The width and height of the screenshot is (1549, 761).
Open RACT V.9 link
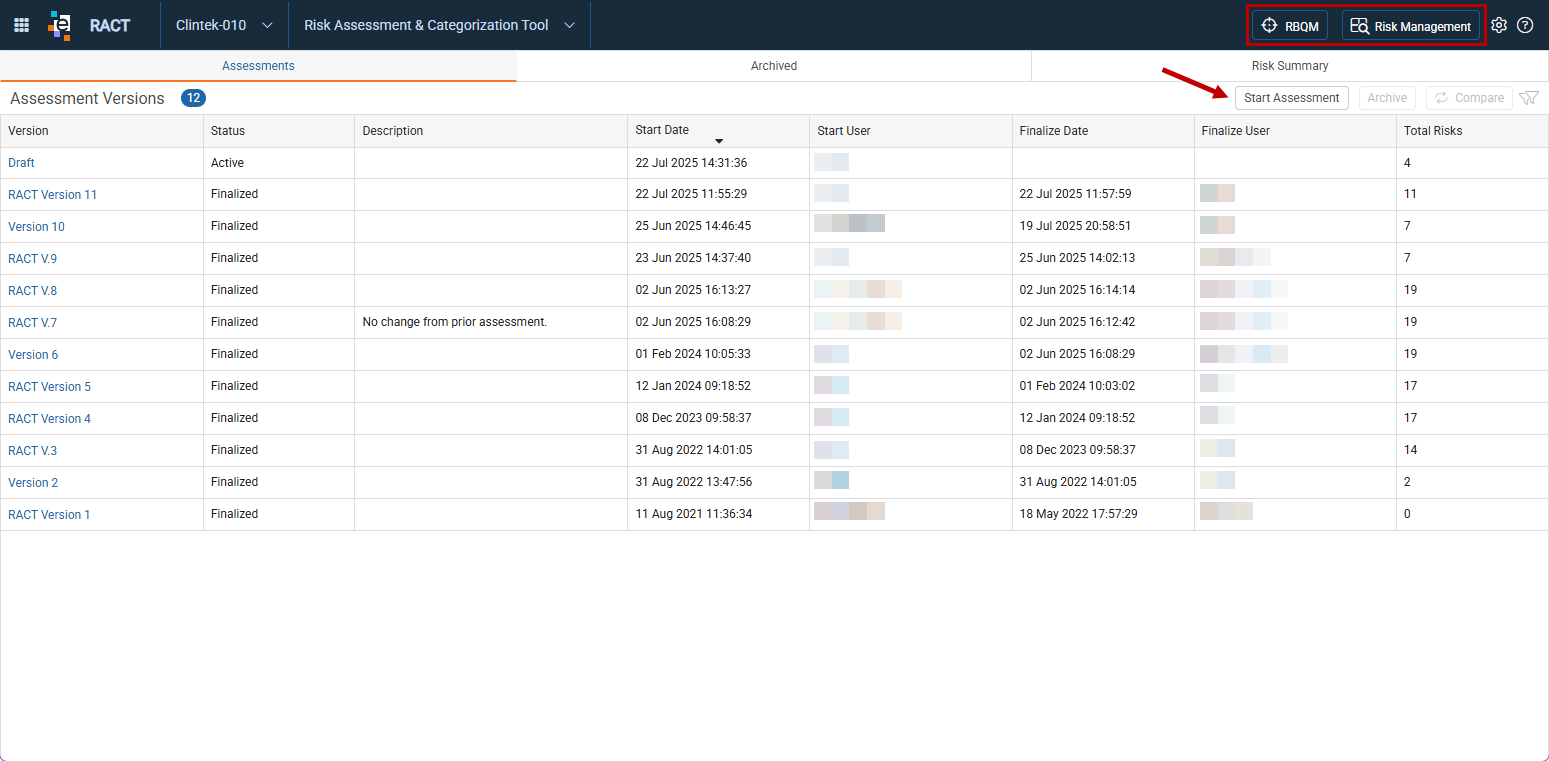click(33, 259)
